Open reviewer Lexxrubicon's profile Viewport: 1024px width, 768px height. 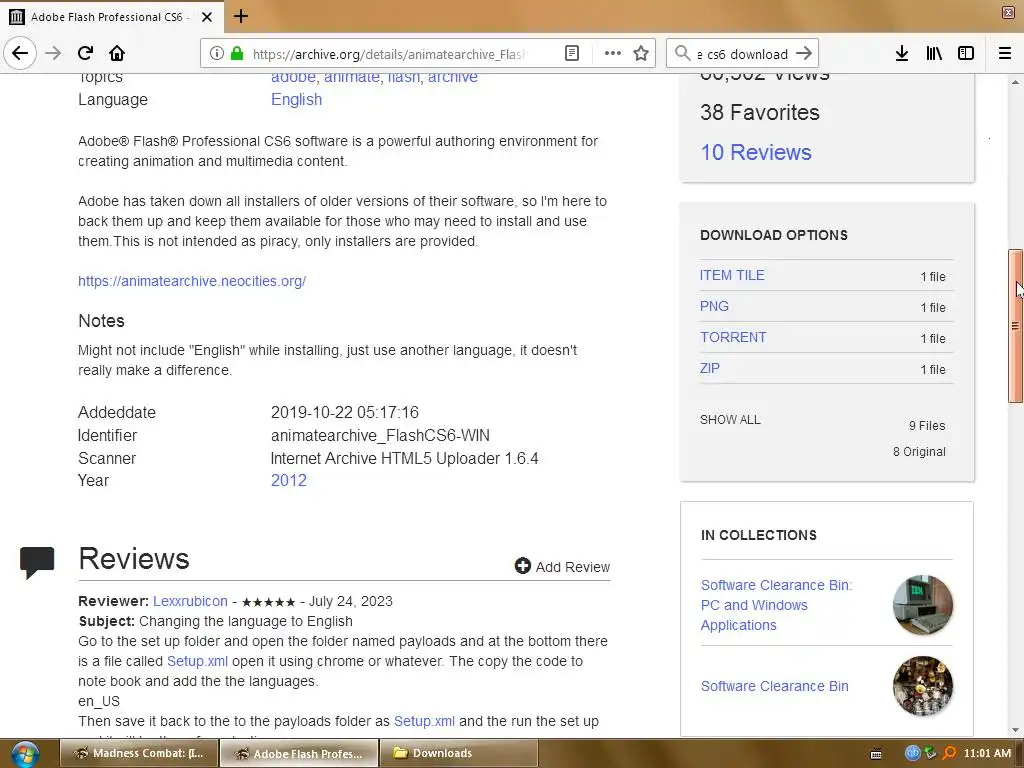coord(190,601)
